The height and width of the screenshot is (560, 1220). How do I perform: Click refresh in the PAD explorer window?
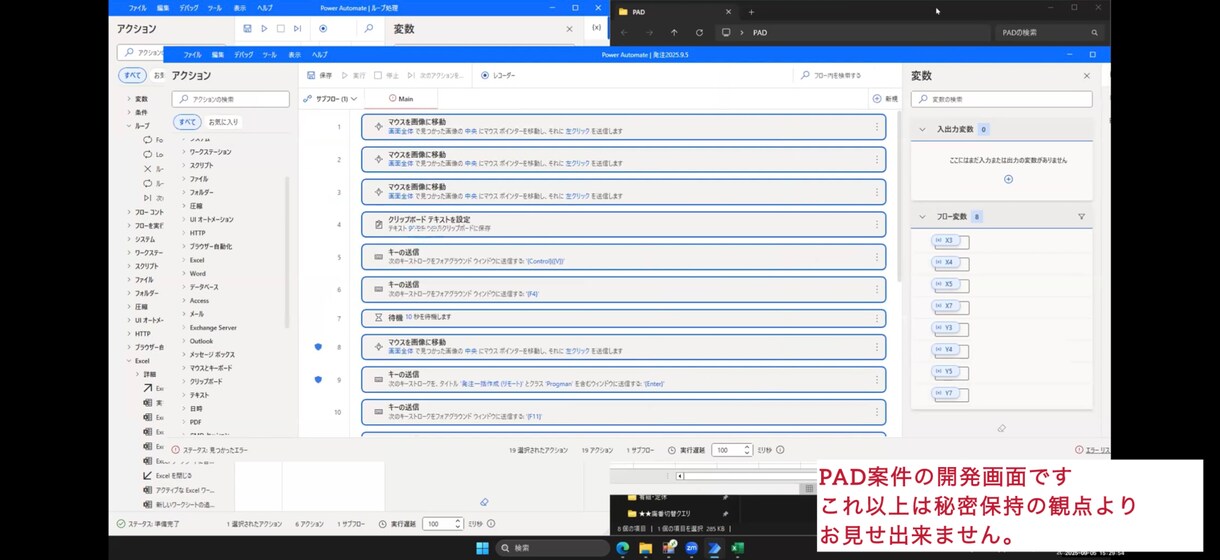pos(699,32)
